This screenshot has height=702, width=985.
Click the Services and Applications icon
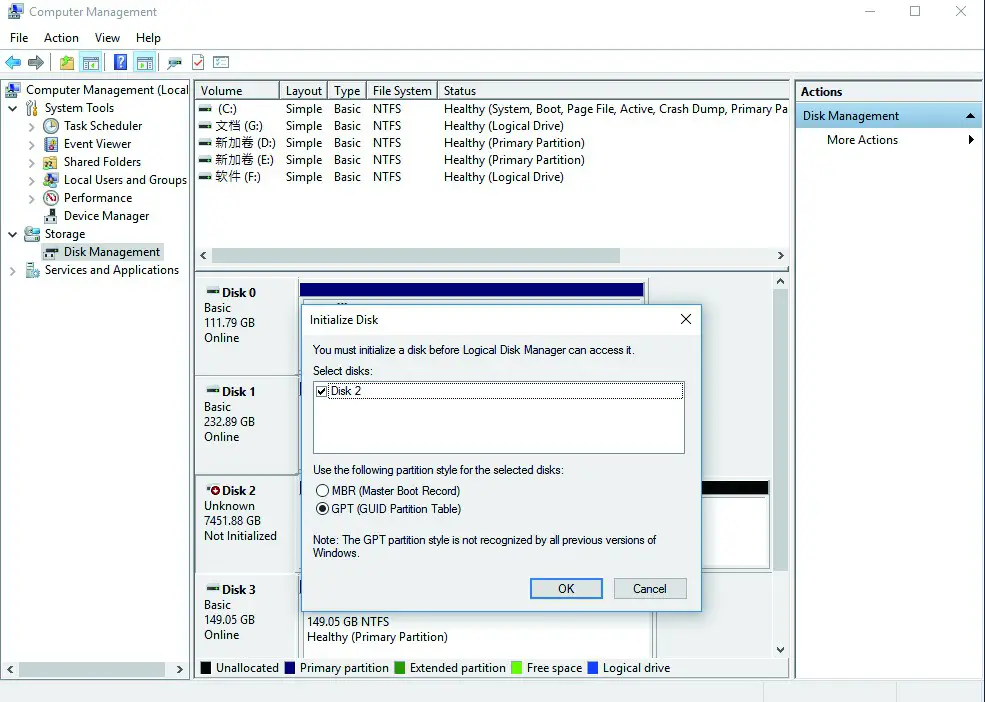pyautogui.click(x=32, y=270)
